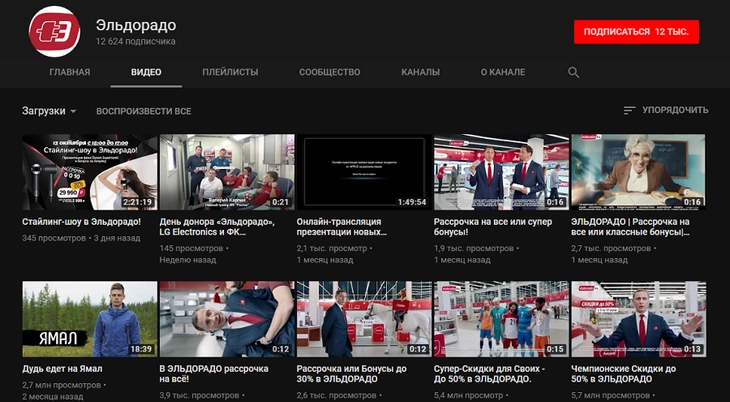This screenshot has width=730, height=402.
Task: Open the channel search magnifier icon
Action: pyautogui.click(x=574, y=72)
